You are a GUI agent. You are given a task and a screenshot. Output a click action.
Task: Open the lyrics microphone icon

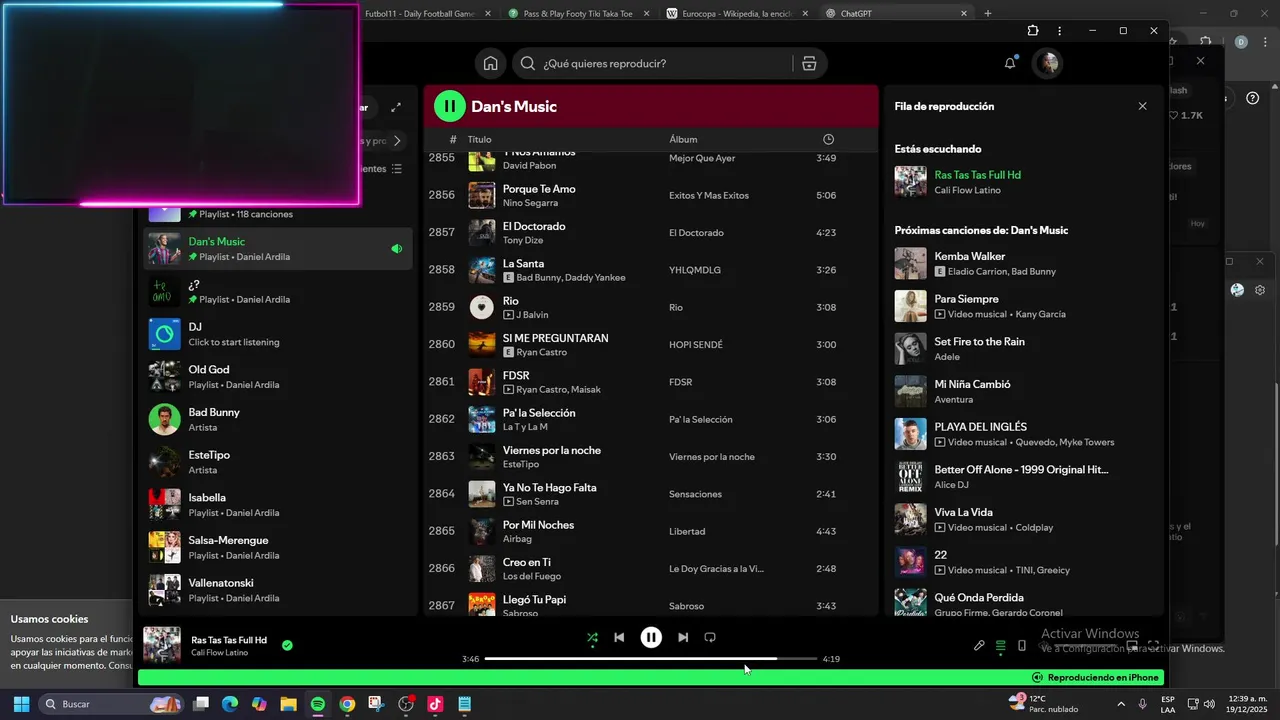(x=979, y=645)
